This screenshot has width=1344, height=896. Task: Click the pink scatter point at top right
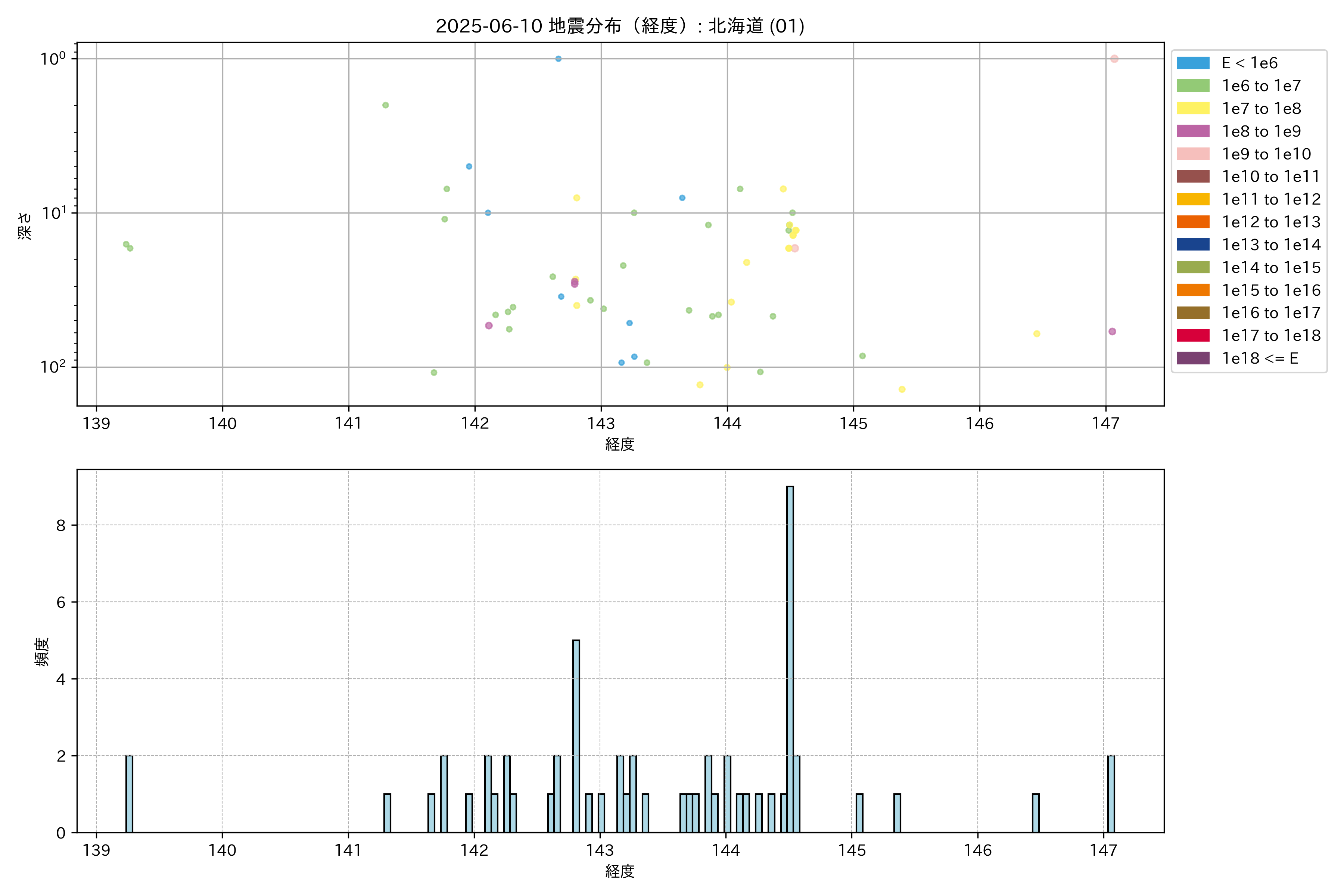(x=1114, y=59)
